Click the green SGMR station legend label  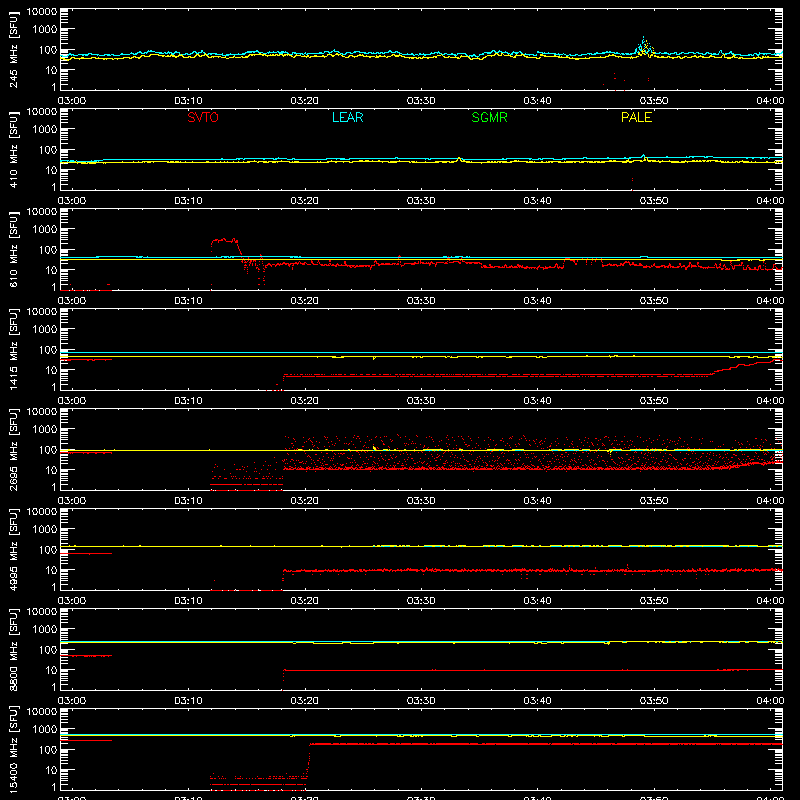click(489, 117)
